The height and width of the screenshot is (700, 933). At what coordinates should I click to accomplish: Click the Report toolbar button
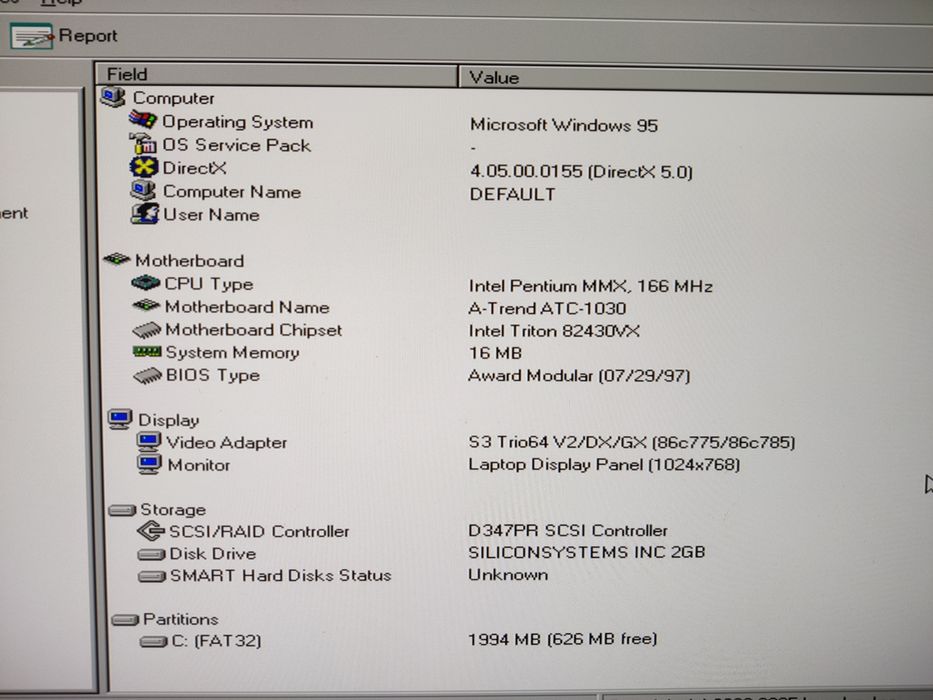(64, 36)
